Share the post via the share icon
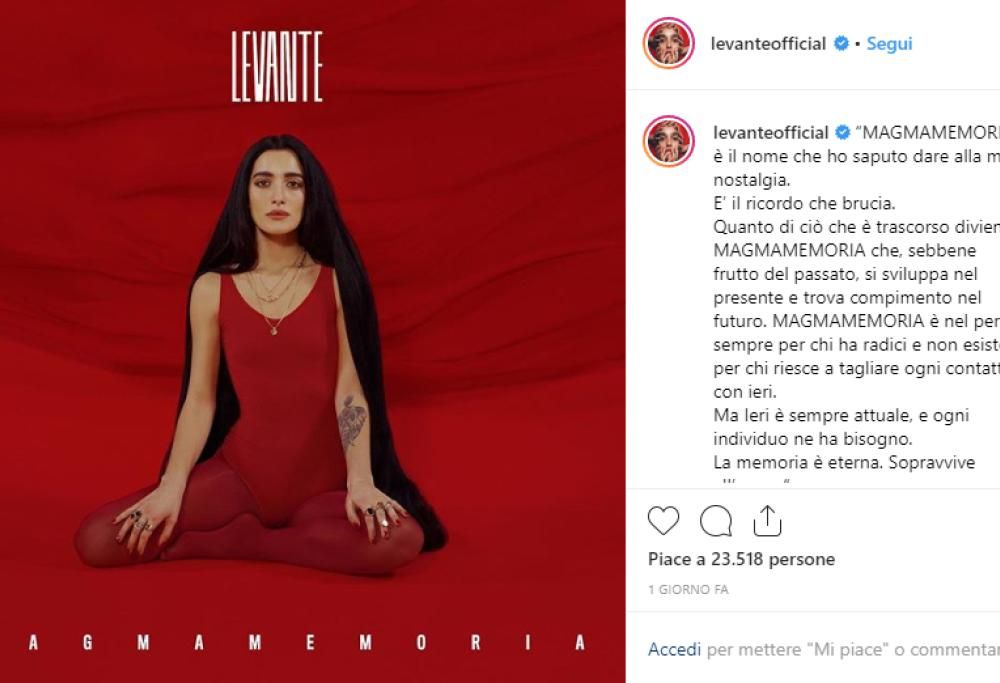 tap(767, 520)
